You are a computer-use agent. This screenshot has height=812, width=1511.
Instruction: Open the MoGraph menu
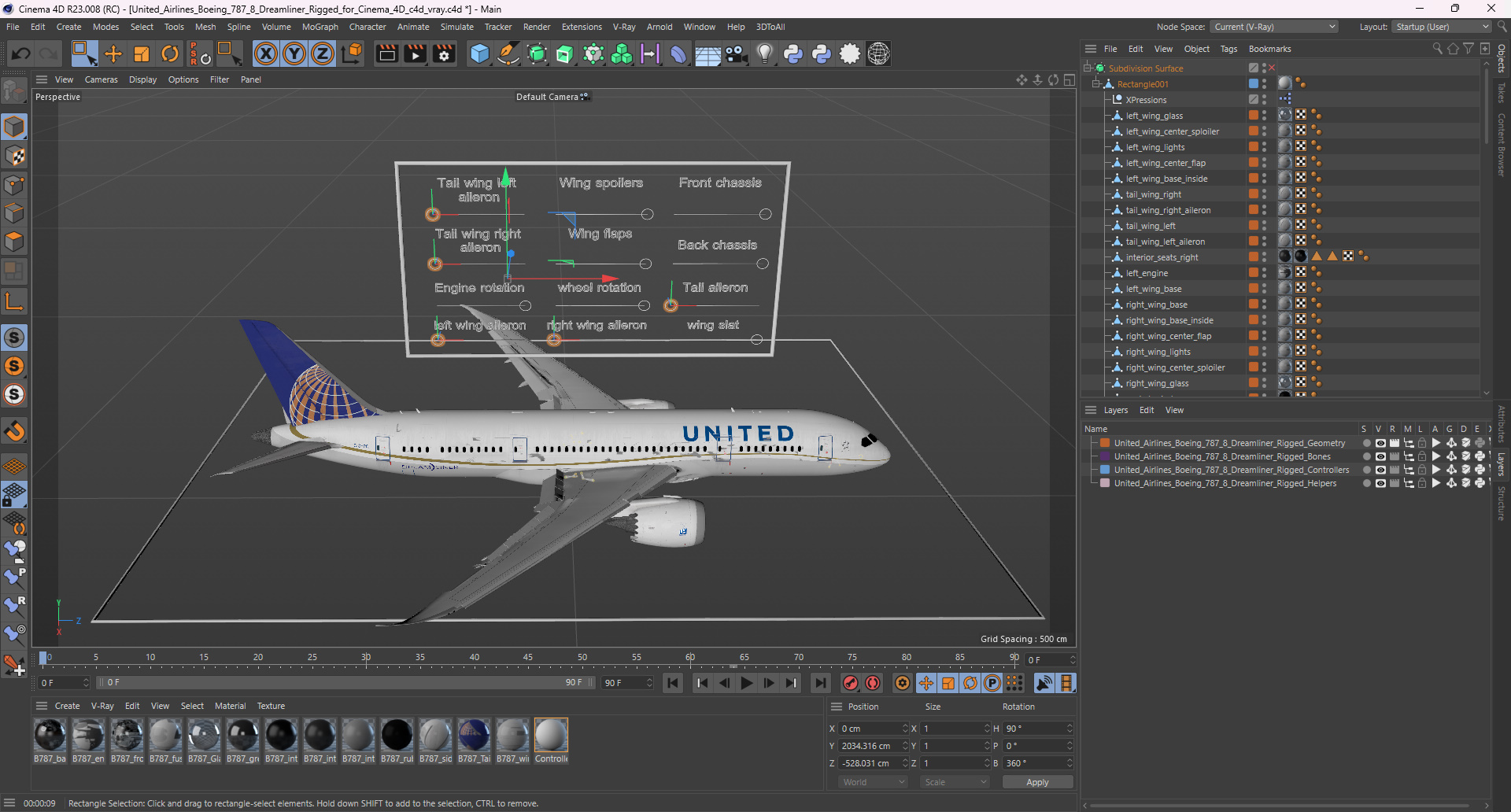pyautogui.click(x=320, y=27)
